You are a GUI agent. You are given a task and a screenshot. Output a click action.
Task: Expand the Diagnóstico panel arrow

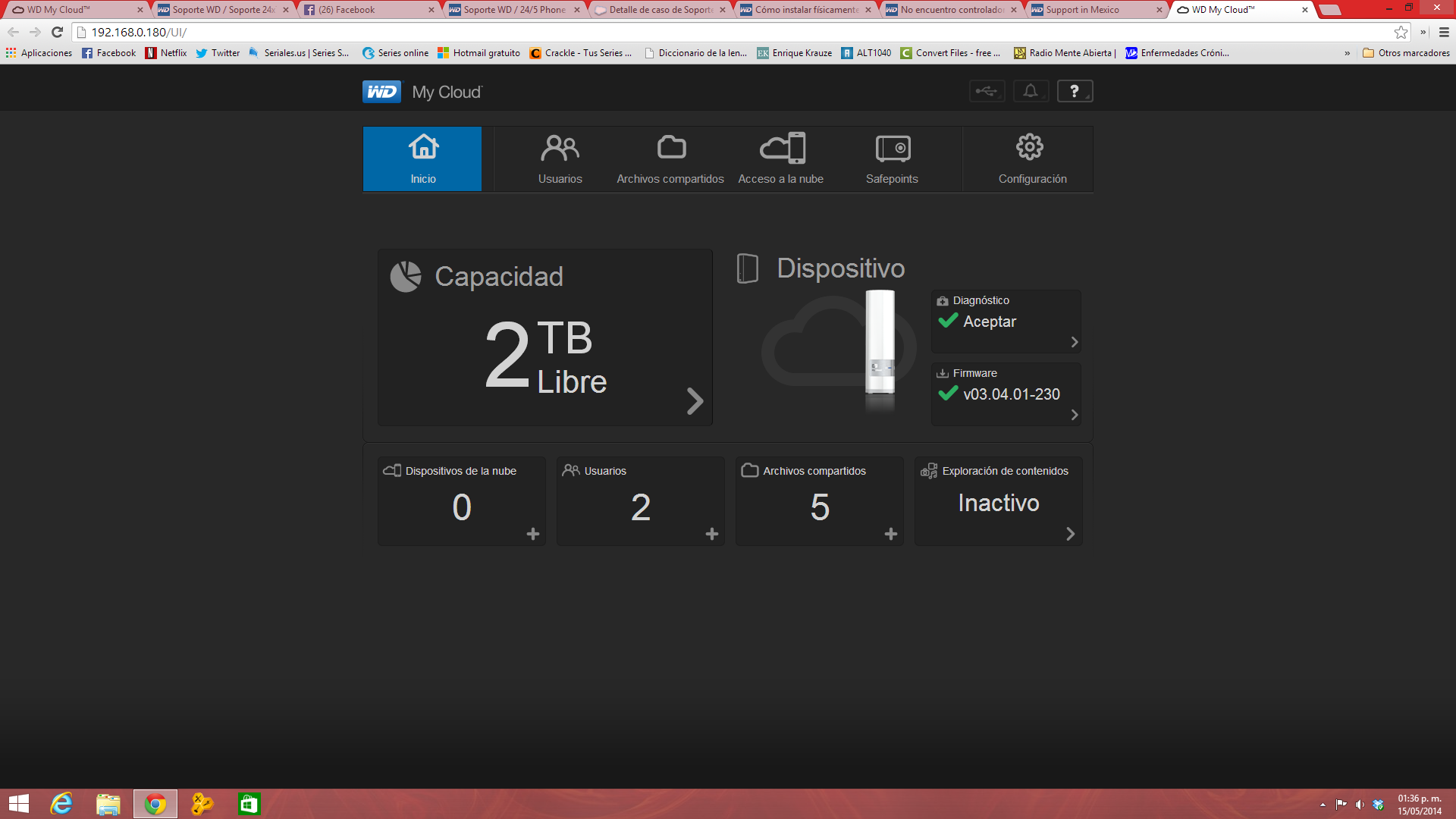point(1074,342)
